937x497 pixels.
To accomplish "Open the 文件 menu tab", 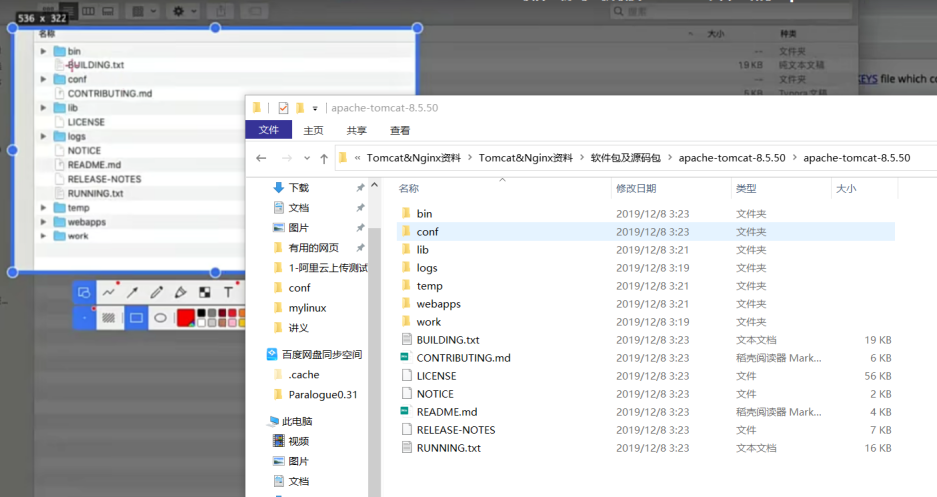I will 268,130.
